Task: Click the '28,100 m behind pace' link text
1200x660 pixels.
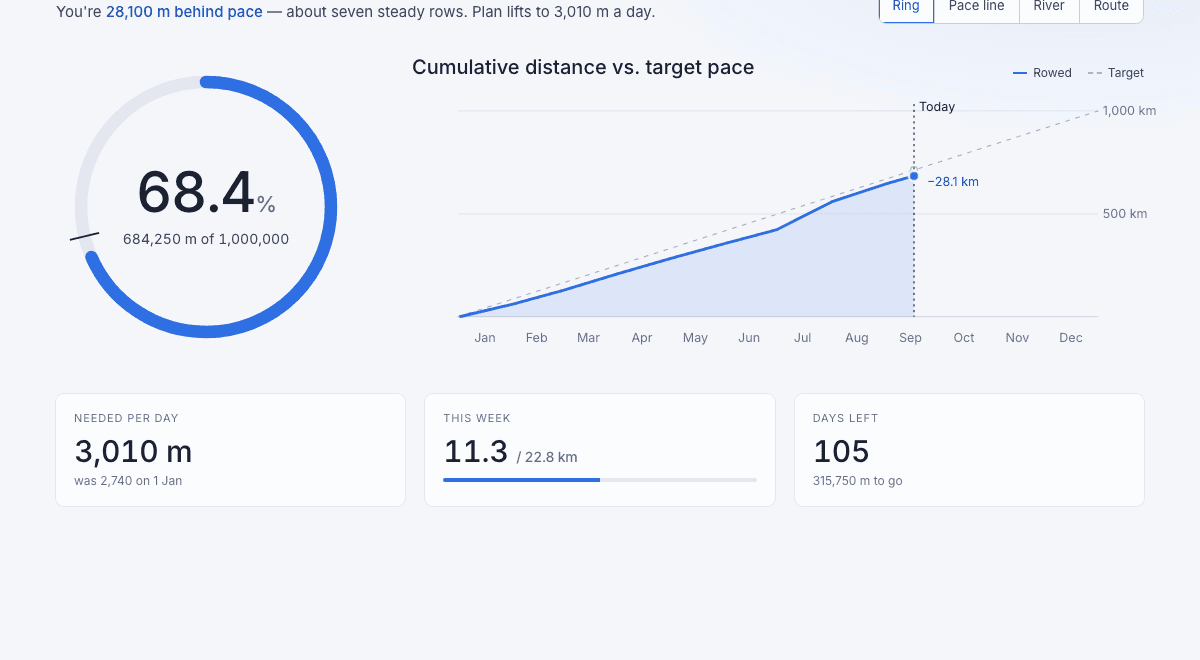Action: (x=184, y=12)
